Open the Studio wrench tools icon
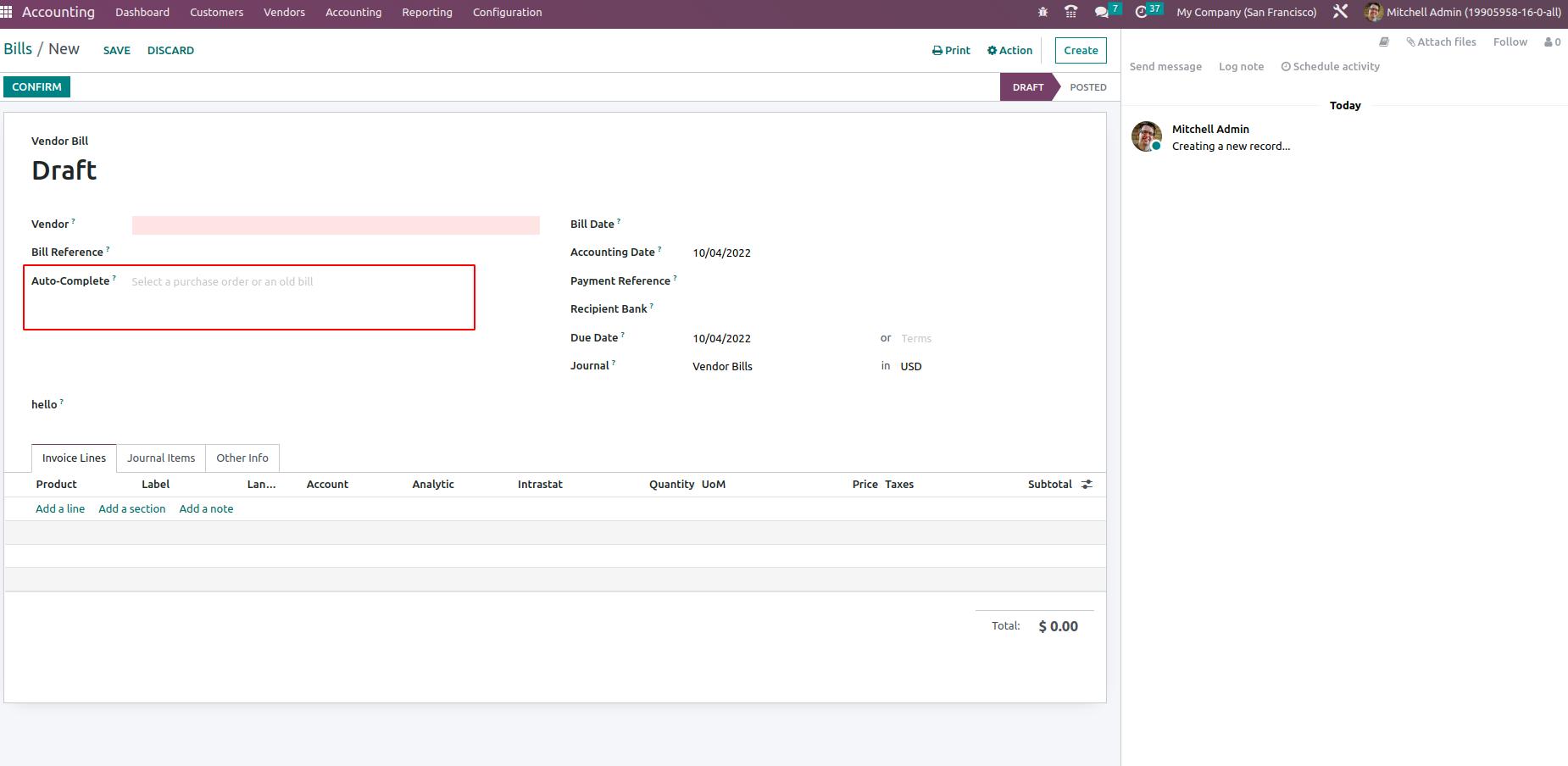This screenshot has width=1568, height=766. click(x=1340, y=12)
